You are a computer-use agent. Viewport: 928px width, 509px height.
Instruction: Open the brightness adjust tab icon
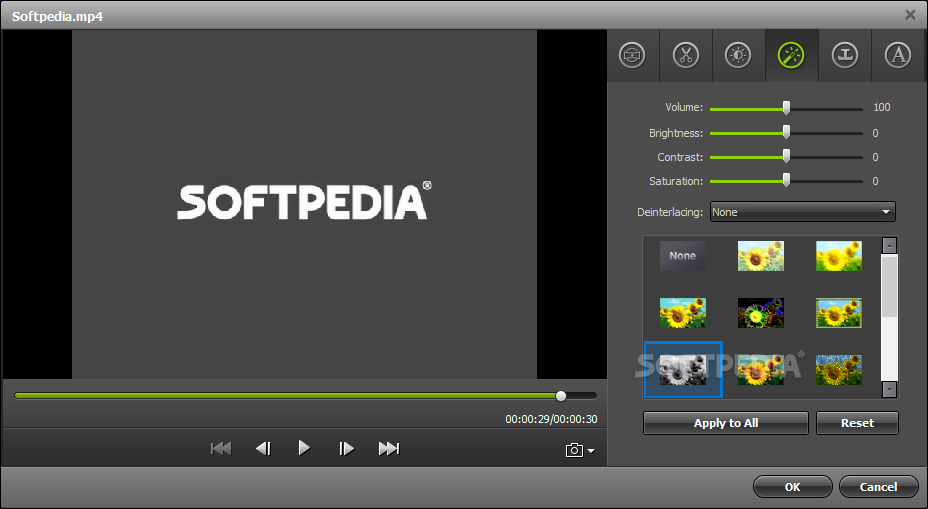pos(738,56)
